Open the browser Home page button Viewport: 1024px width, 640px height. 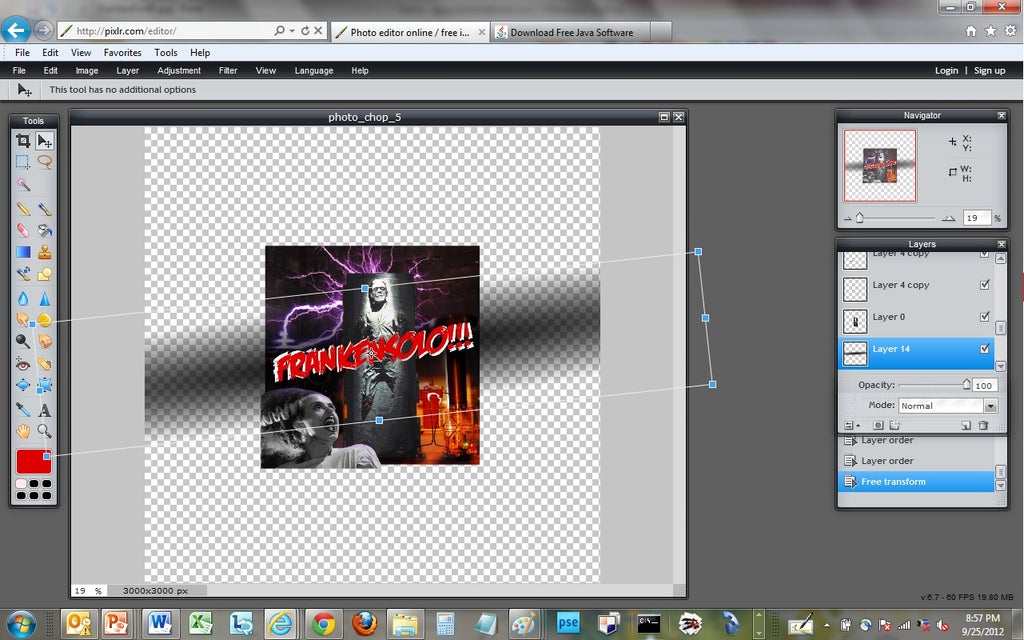pos(971,31)
